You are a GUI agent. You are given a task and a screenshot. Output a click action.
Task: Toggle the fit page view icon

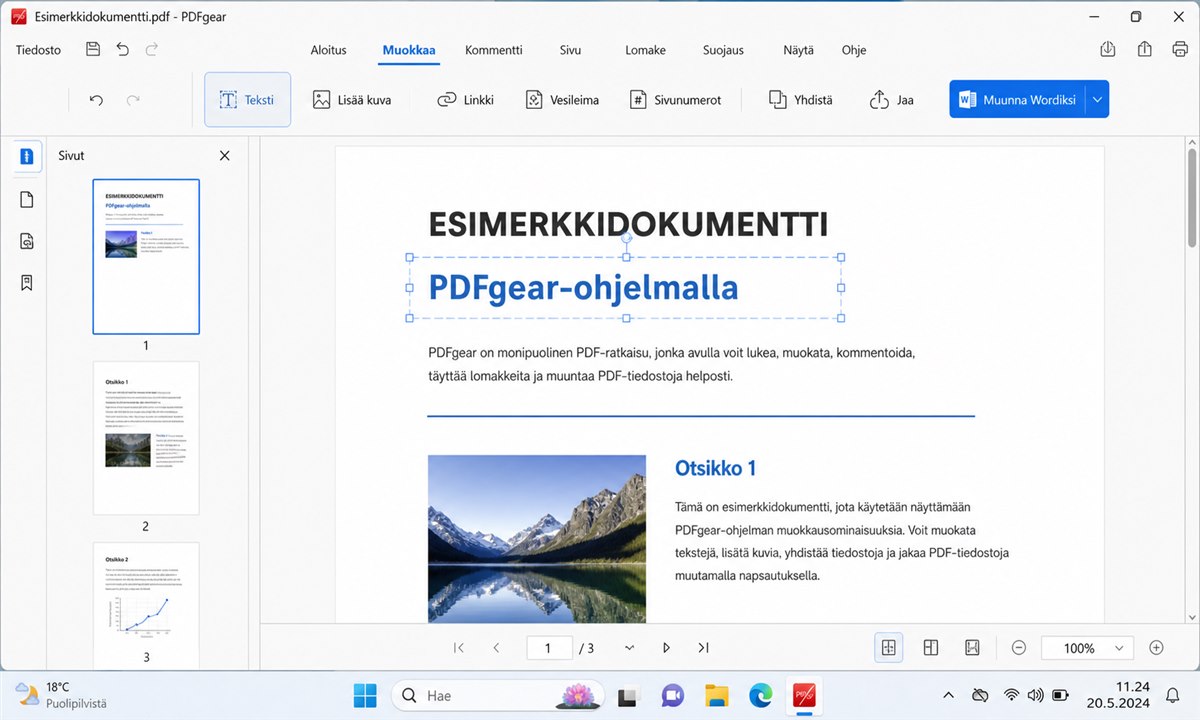pyautogui.click(x=972, y=648)
